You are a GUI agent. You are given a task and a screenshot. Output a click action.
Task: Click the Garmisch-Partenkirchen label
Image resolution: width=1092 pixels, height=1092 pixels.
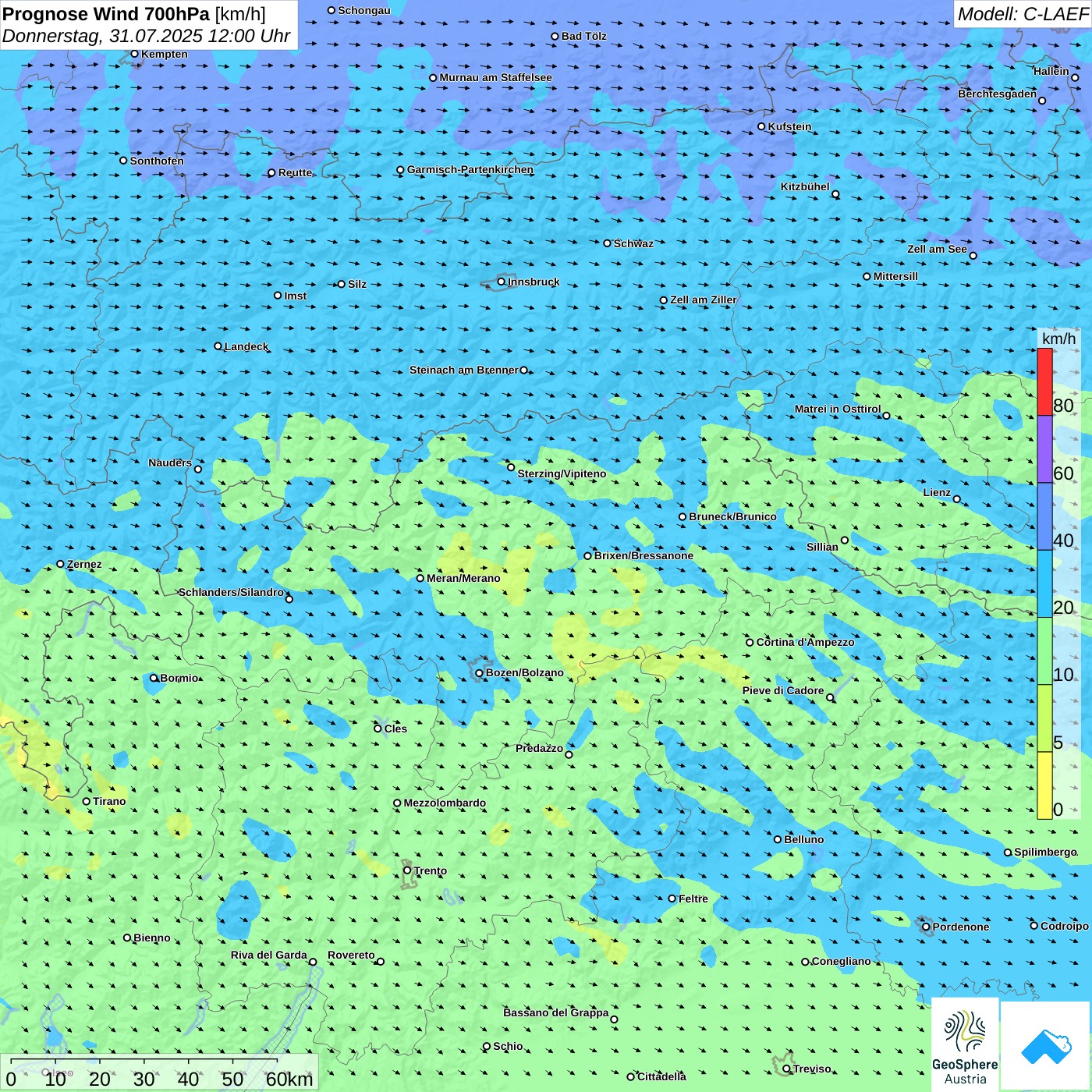coord(470,169)
